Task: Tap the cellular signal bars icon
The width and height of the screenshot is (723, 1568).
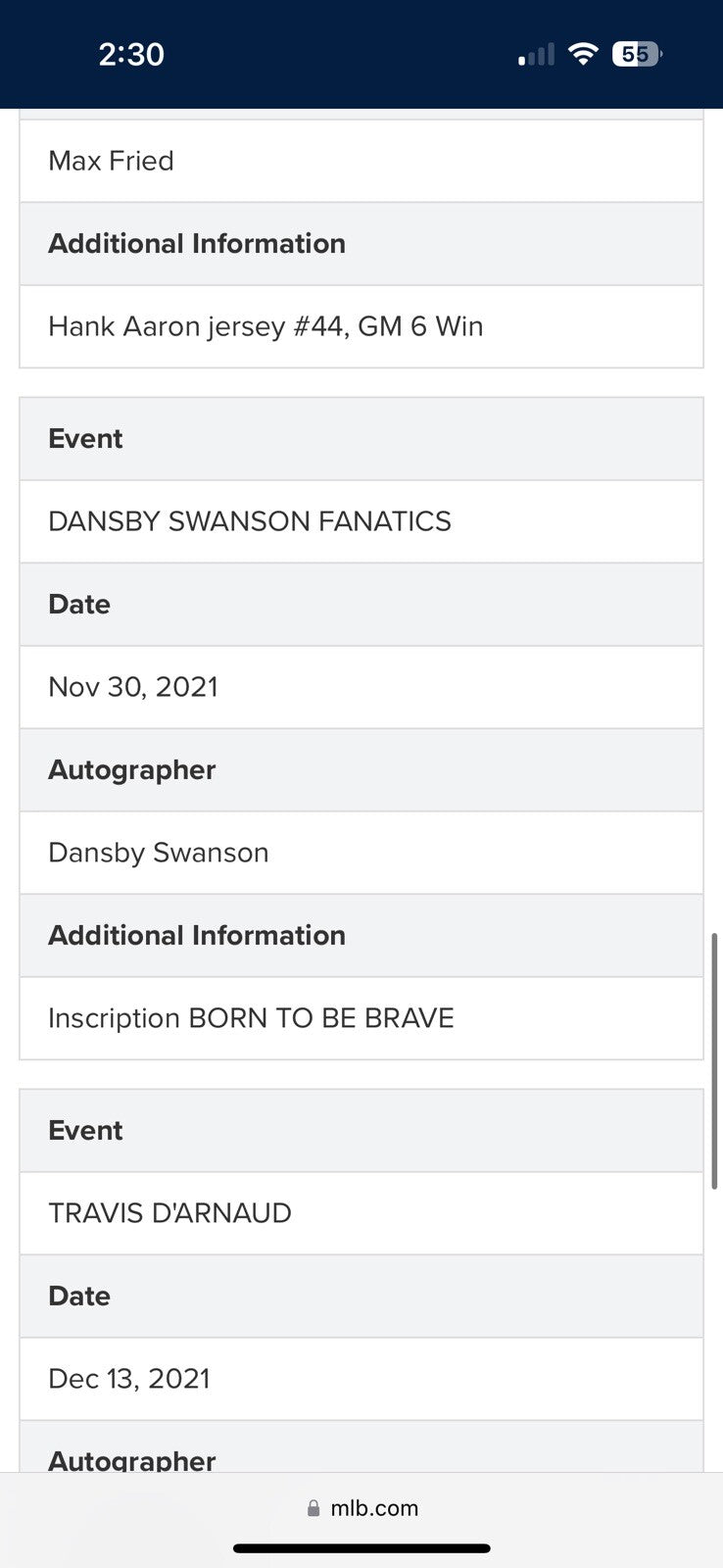Action: click(x=536, y=55)
